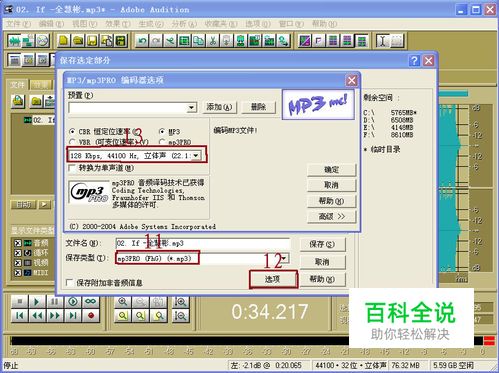Select the I-beam time selection tool
The width and height of the screenshot is (499, 373).
tap(383, 41)
